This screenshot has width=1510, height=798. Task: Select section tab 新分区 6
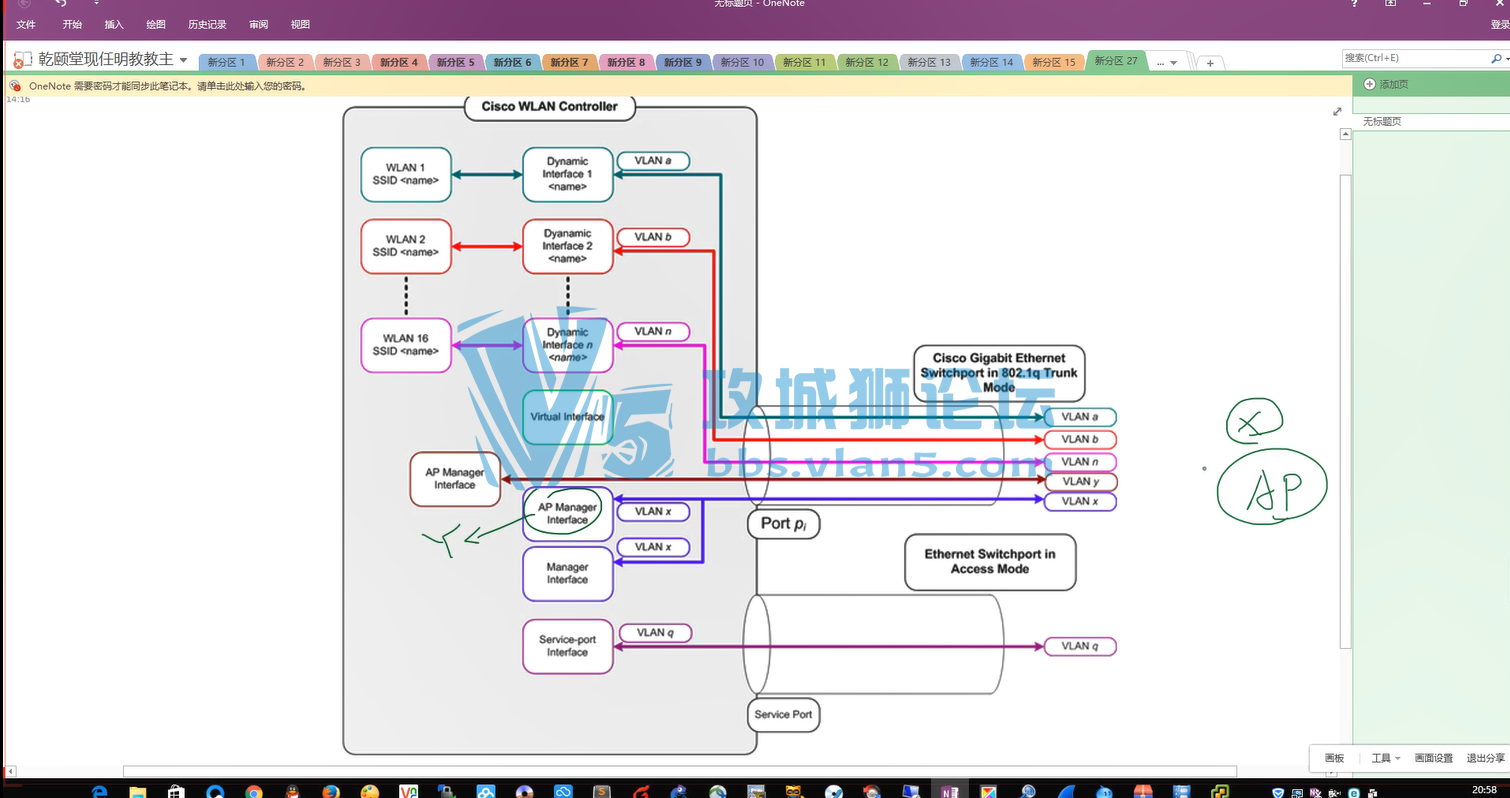click(x=513, y=62)
